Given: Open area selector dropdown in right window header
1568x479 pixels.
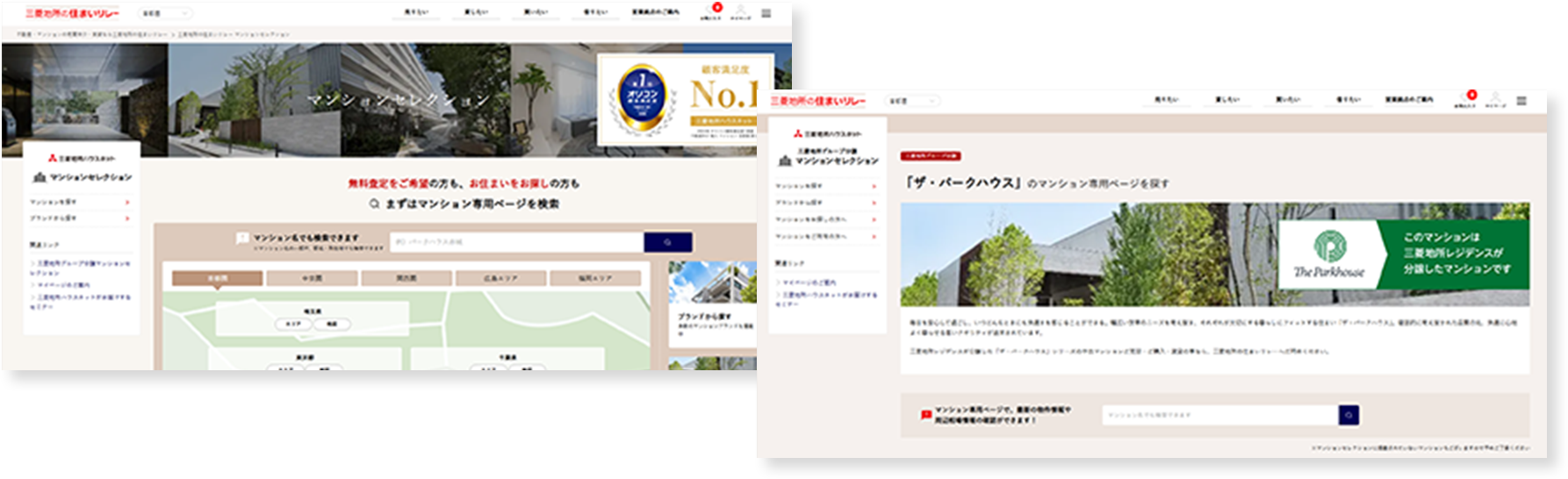Looking at the screenshot, I should [912, 101].
